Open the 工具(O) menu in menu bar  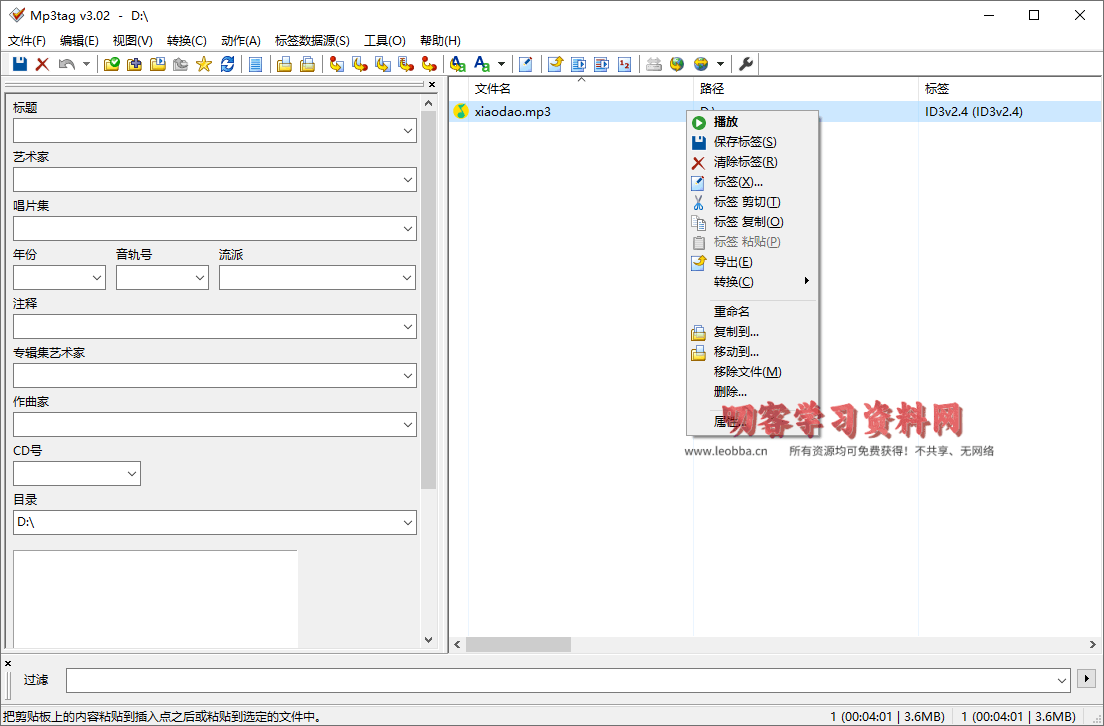tap(384, 41)
